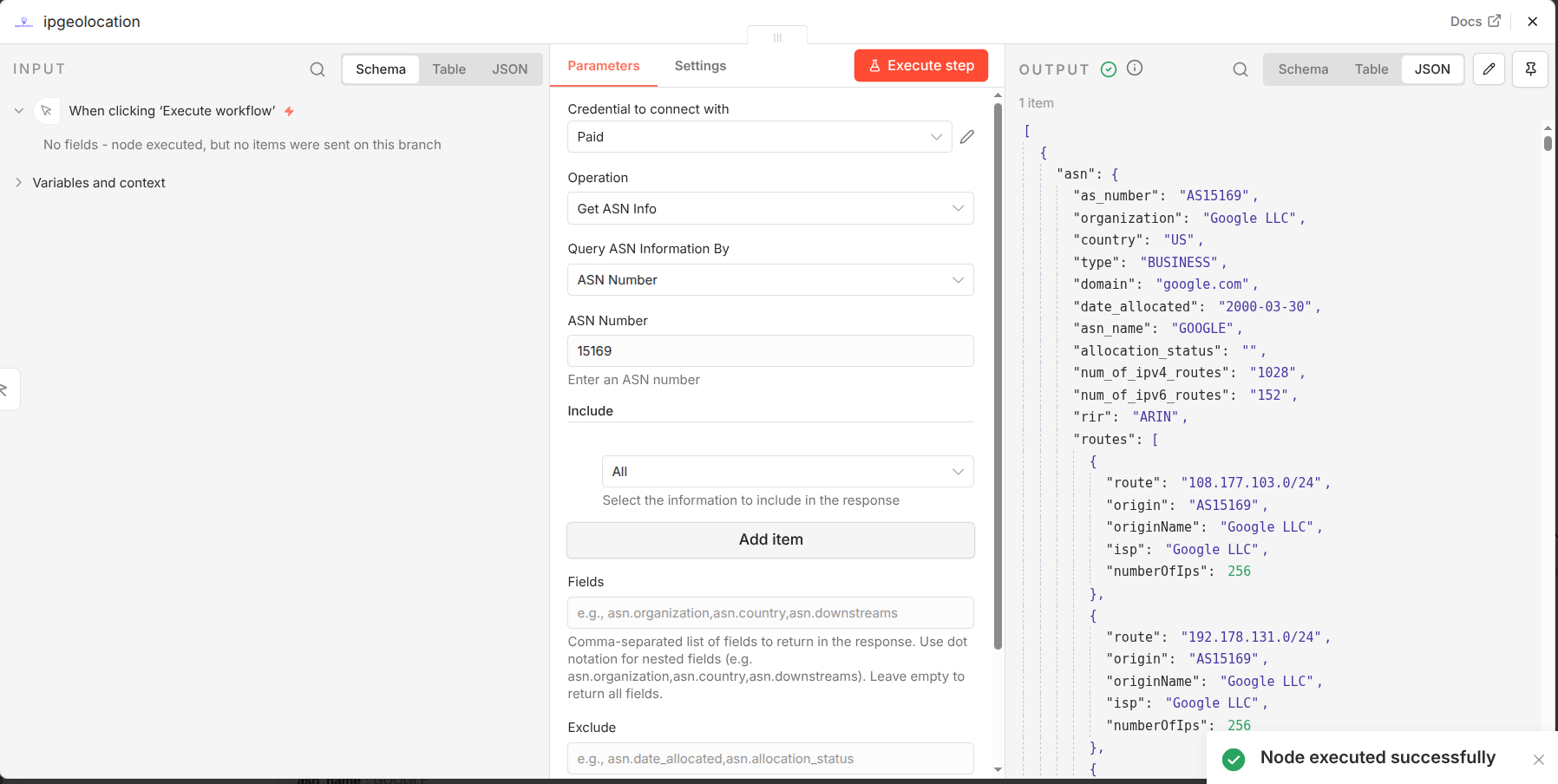This screenshot has width=1558, height=784.
Task: Click the search icon in OUTPUT panel
Action: [x=1241, y=69]
